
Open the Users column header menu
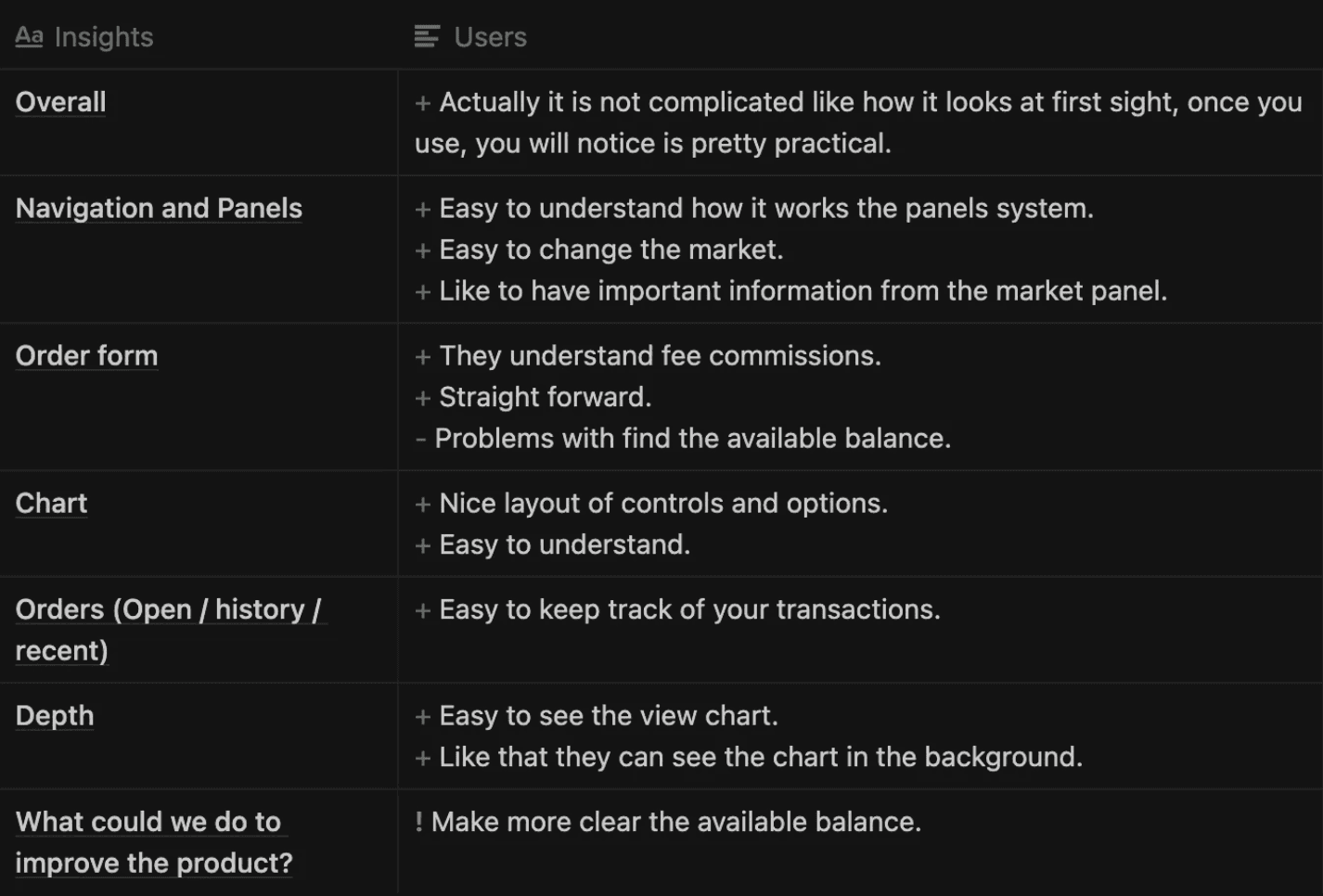click(x=860, y=35)
